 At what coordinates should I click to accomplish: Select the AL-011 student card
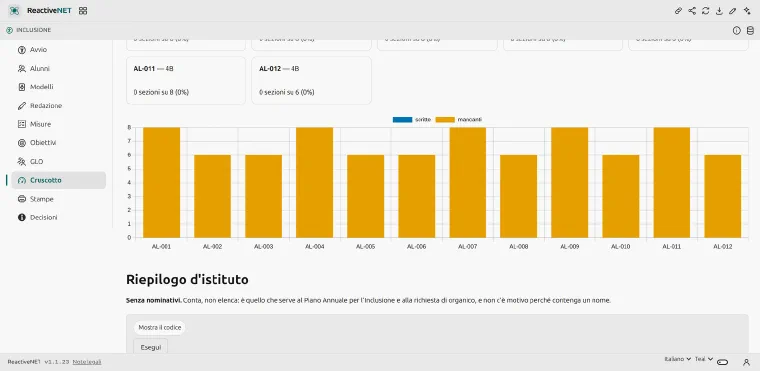click(x=186, y=80)
